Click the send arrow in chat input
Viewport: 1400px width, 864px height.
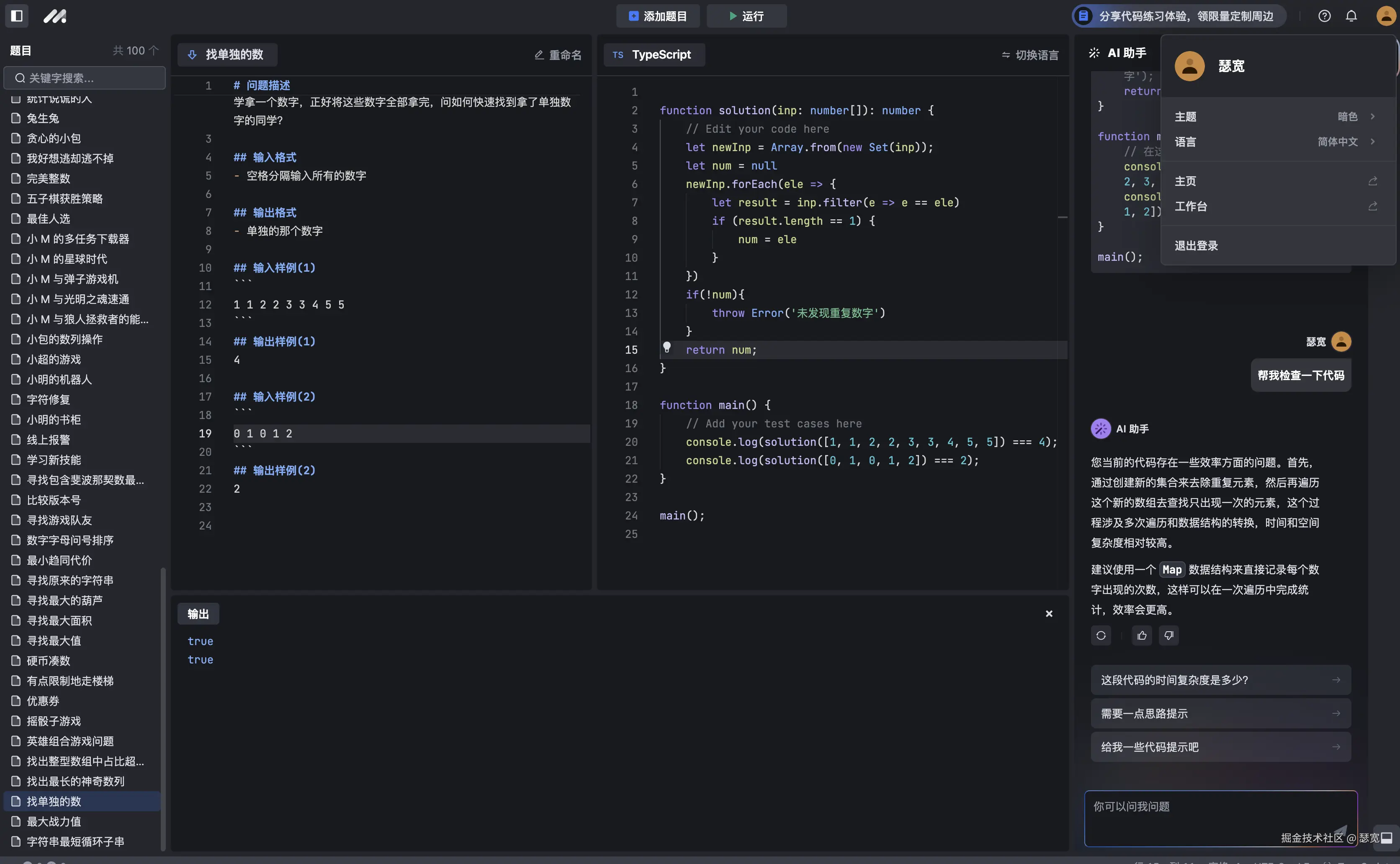pos(1340,831)
